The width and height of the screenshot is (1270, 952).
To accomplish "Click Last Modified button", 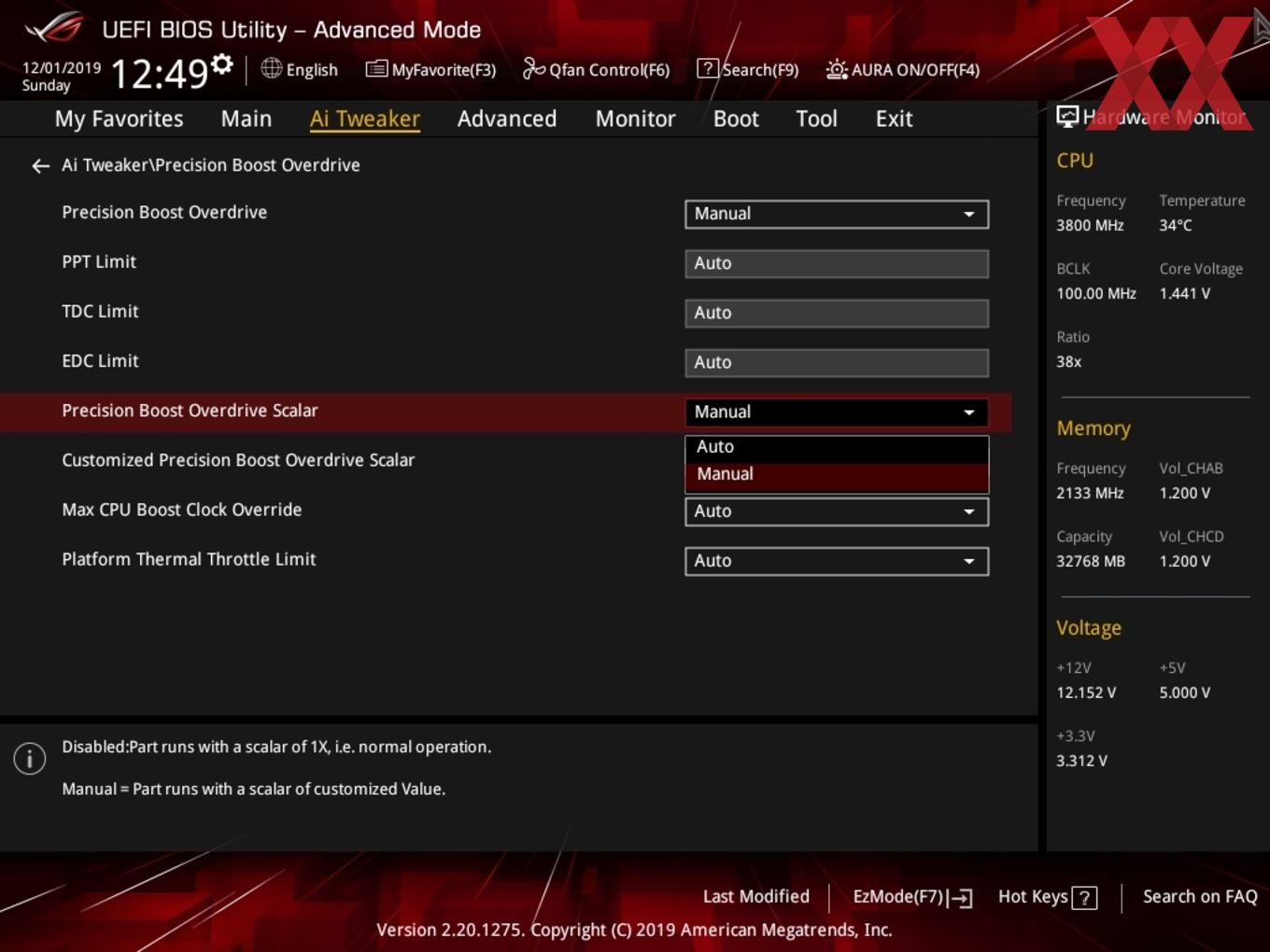I will pyautogui.click(x=755, y=897).
